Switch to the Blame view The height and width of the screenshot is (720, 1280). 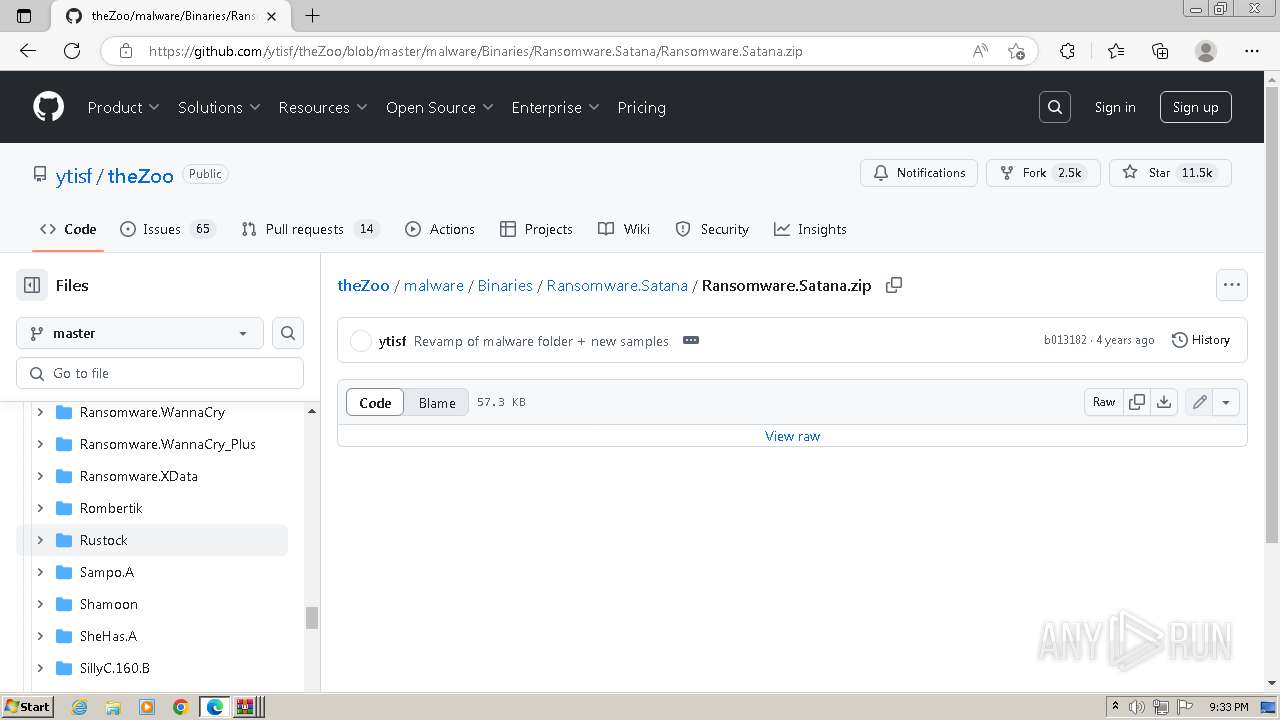click(x=437, y=402)
